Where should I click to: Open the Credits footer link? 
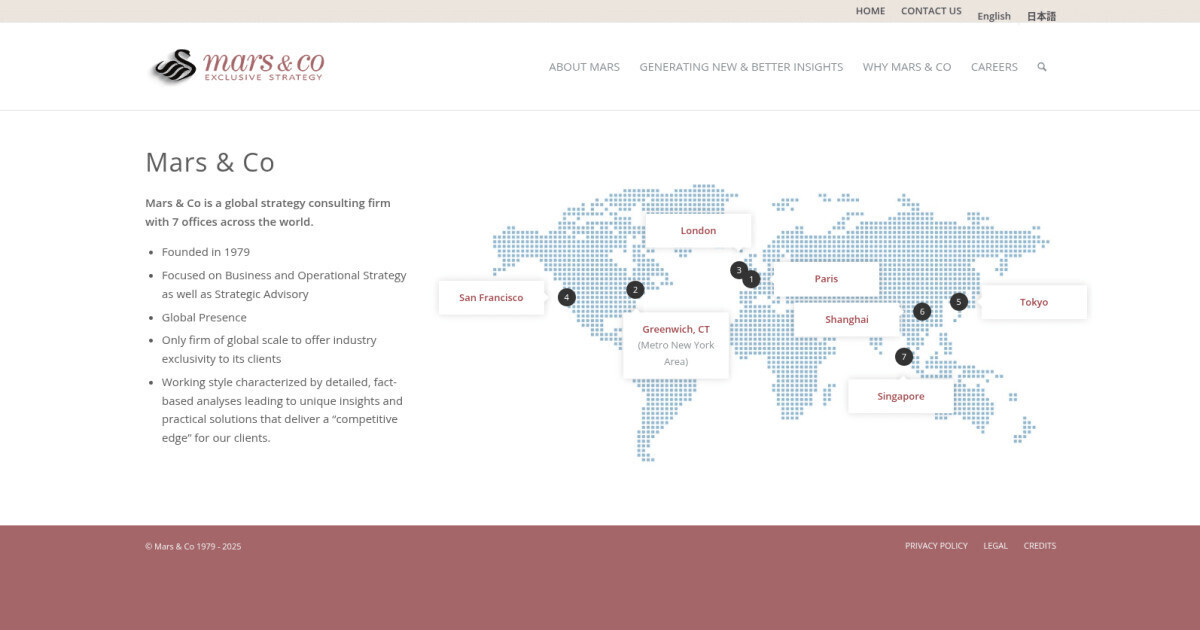click(1039, 546)
